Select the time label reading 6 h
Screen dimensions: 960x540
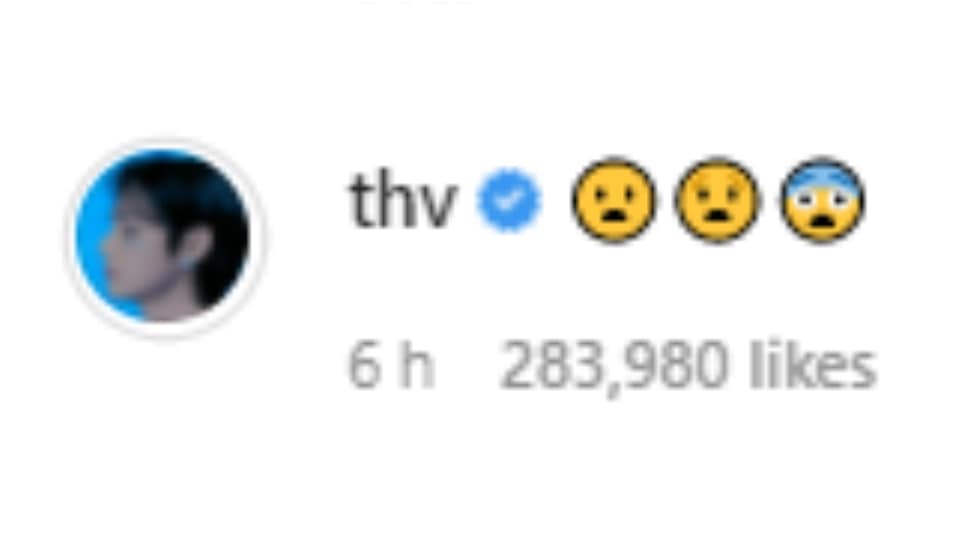point(391,367)
